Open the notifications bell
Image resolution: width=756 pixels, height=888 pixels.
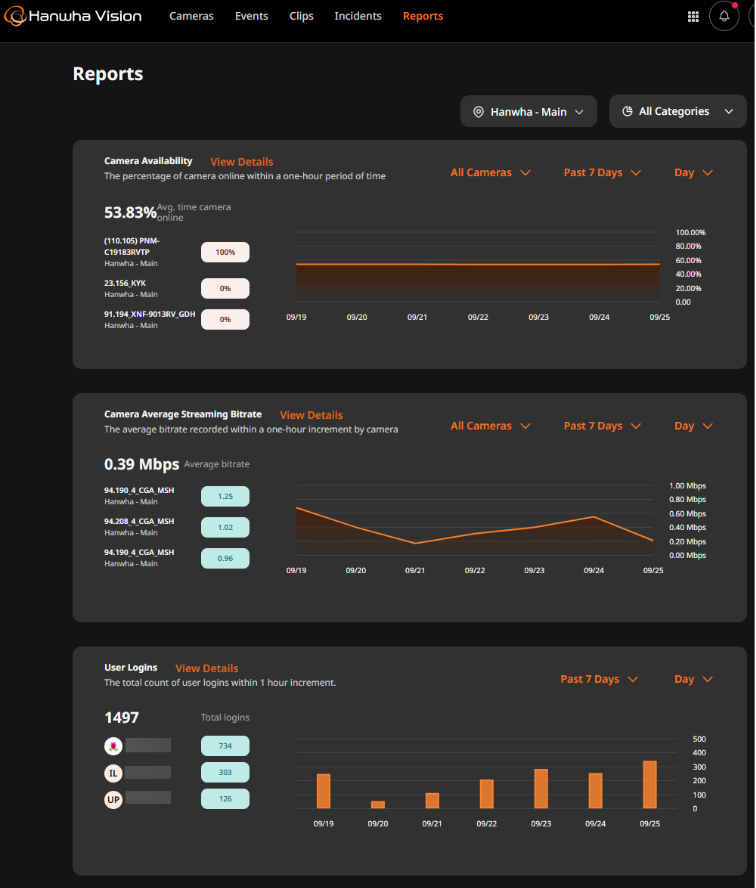(x=724, y=17)
